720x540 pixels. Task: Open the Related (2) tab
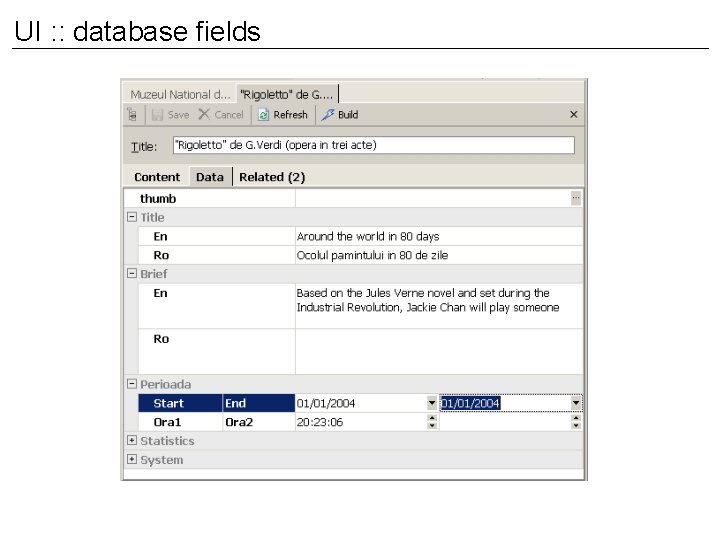pyautogui.click(x=272, y=177)
